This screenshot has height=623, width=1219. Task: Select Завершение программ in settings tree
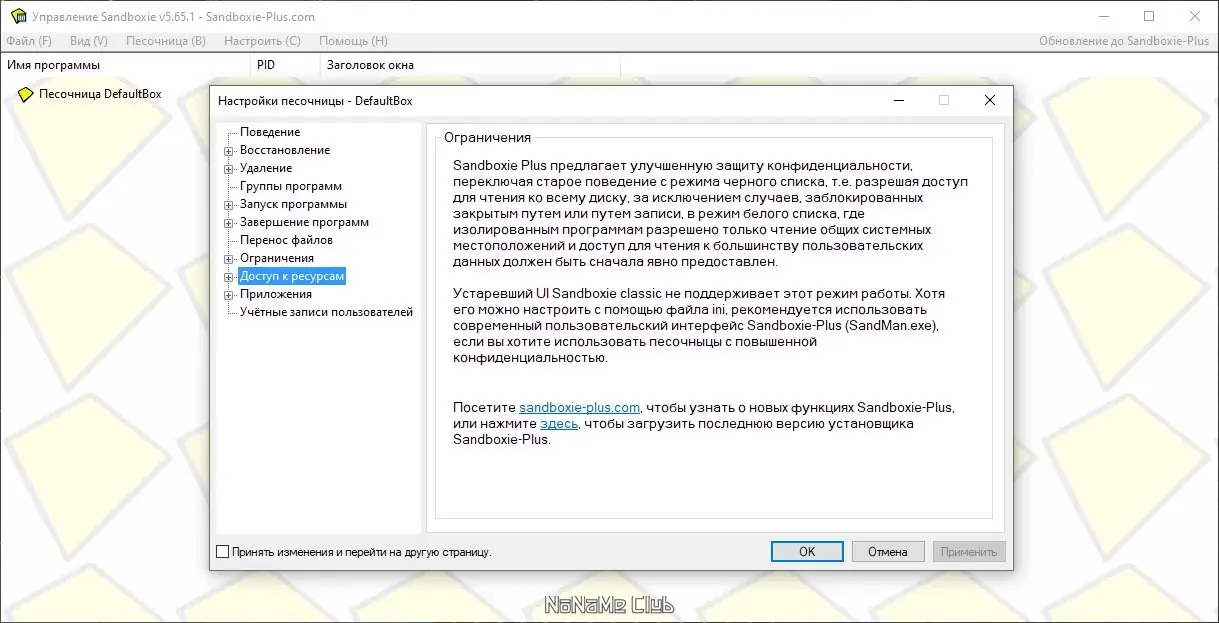(x=305, y=222)
